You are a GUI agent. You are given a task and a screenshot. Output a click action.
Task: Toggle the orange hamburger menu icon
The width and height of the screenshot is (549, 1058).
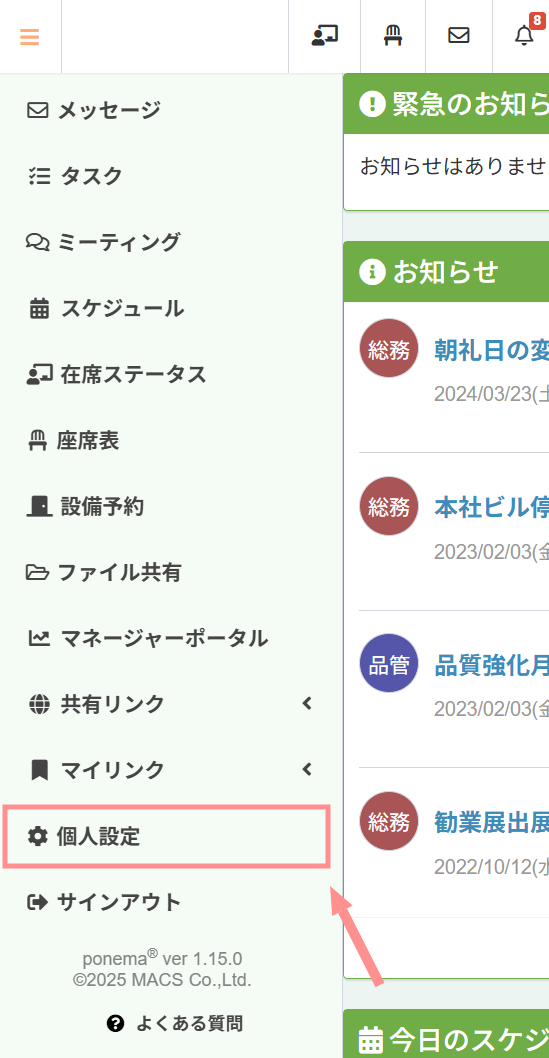[x=29, y=36]
